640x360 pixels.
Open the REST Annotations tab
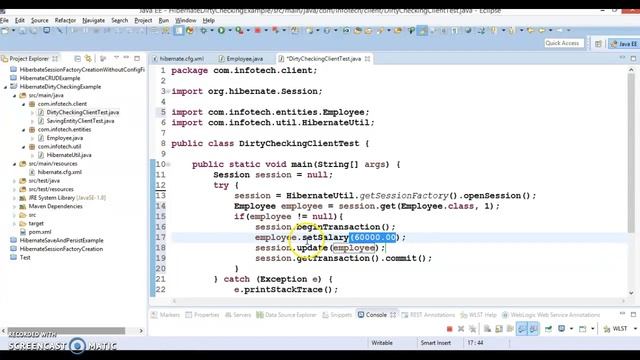[429, 315]
